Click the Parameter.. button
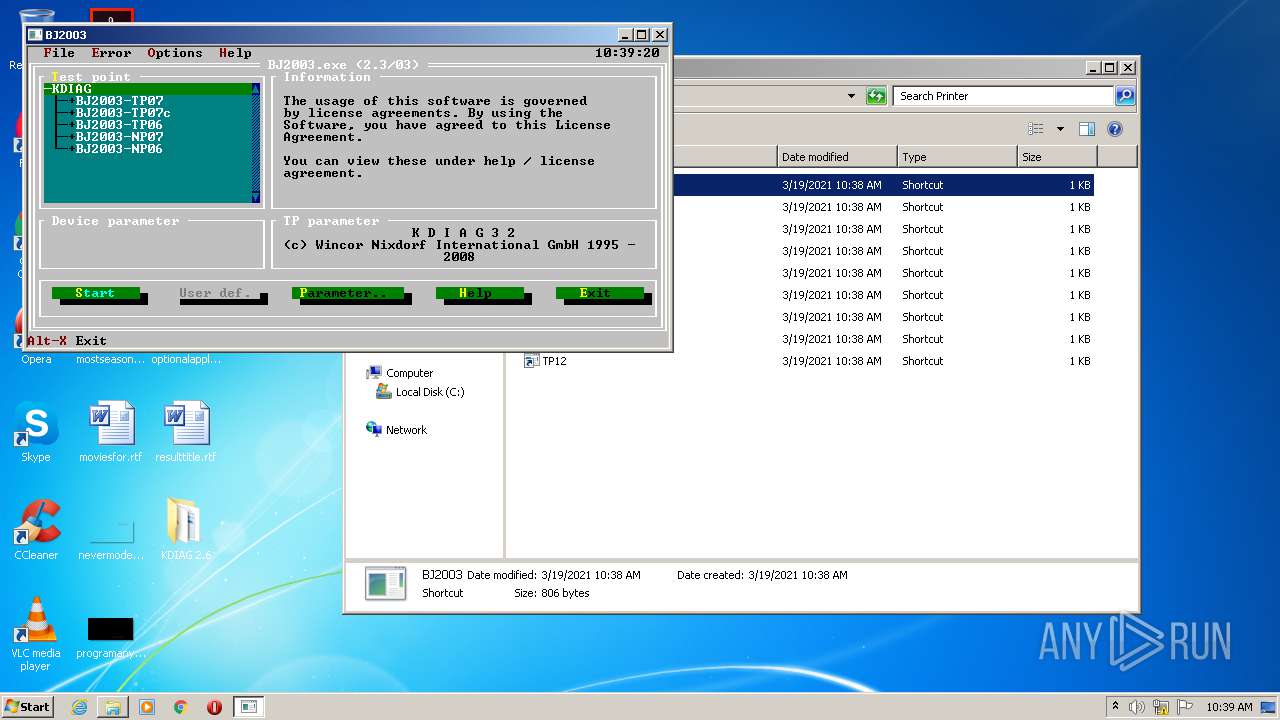The height and width of the screenshot is (720, 1280). tap(347, 293)
